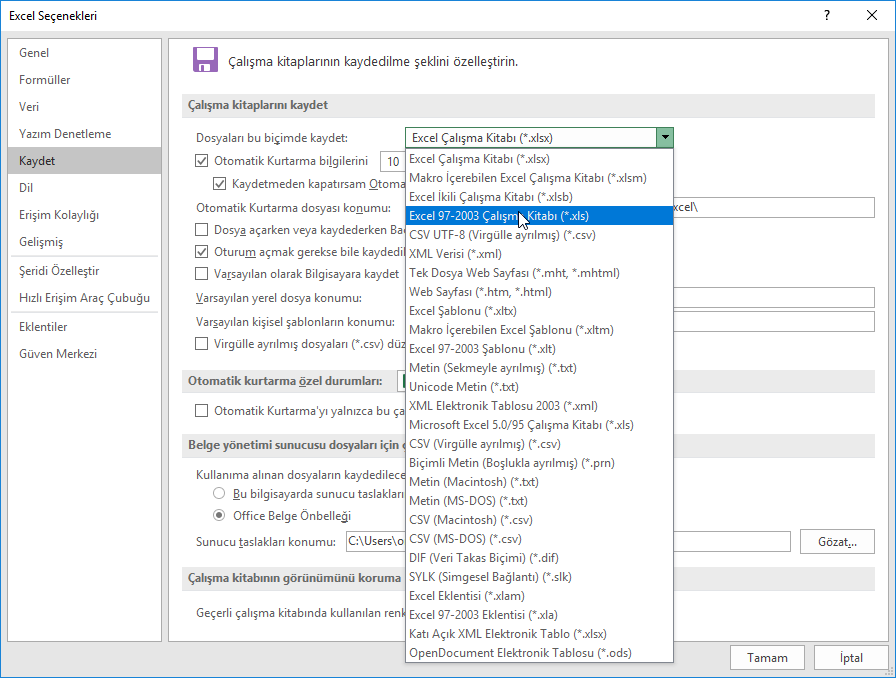Click Otomatik Kurtarma dosyası konumu field
Image resolution: width=896 pixels, height=678 pixels.
tap(774, 208)
